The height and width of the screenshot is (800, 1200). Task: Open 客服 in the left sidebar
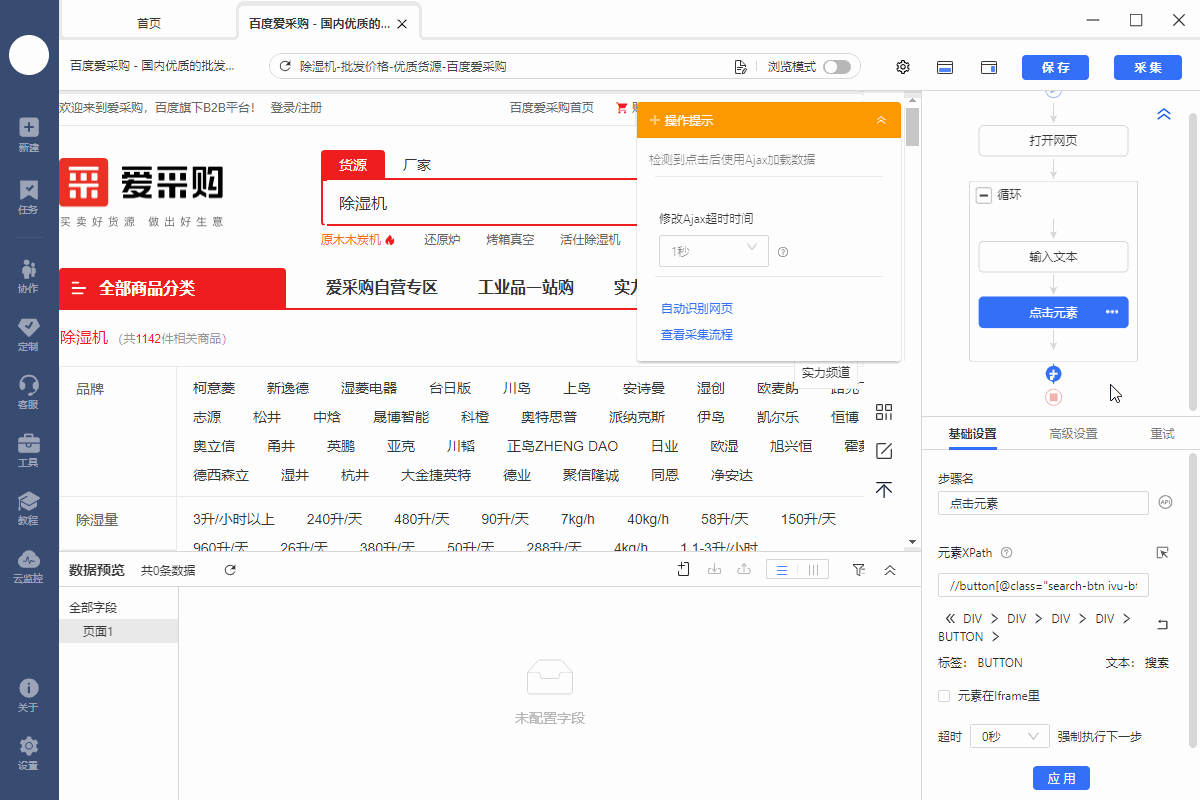28,392
